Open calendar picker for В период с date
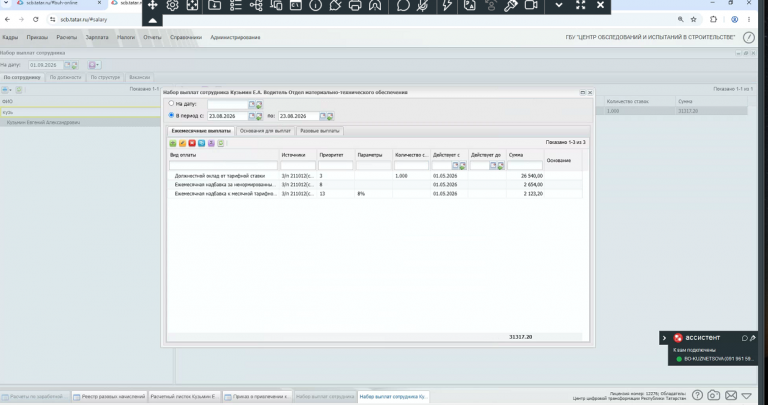This screenshot has width=768, height=405. [x=252, y=116]
